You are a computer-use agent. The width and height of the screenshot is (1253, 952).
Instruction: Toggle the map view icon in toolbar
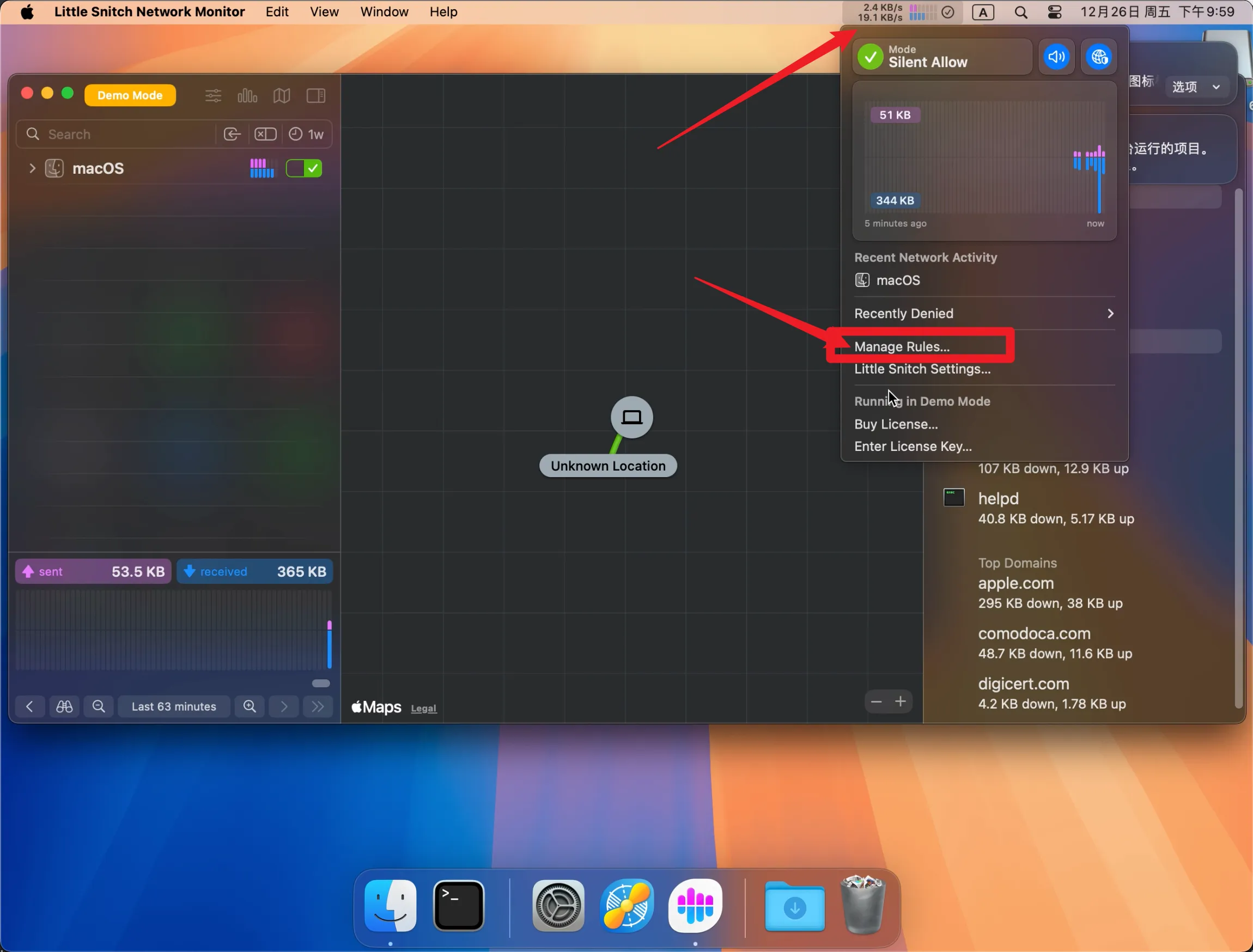pos(282,96)
